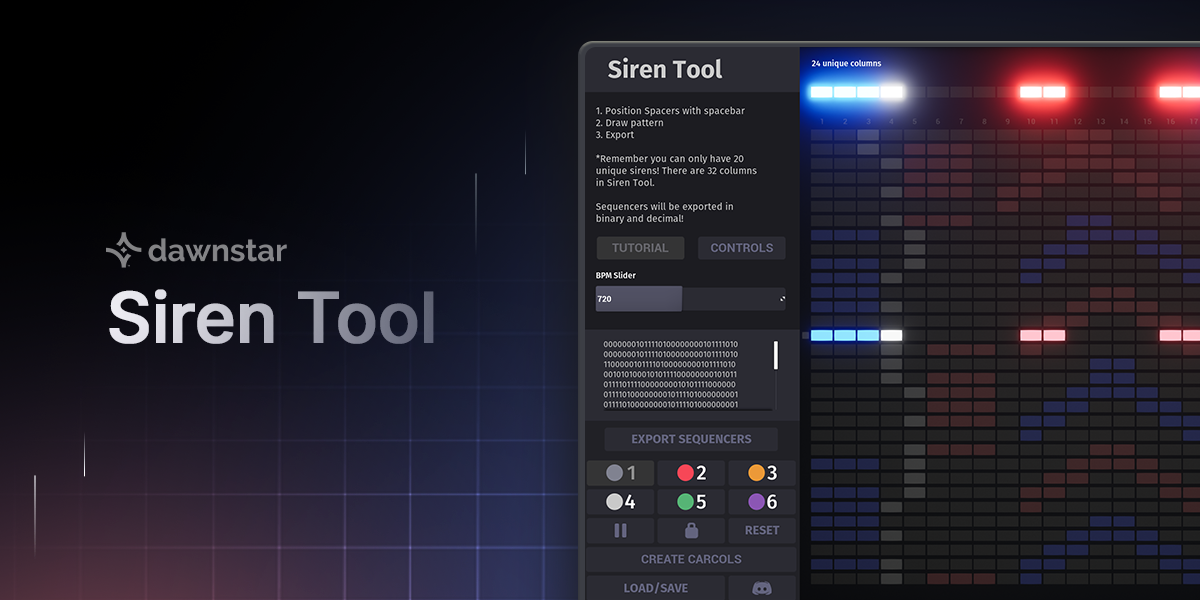Expand the BPM value field
This screenshot has width=1200, height=600.
[780, 298]
